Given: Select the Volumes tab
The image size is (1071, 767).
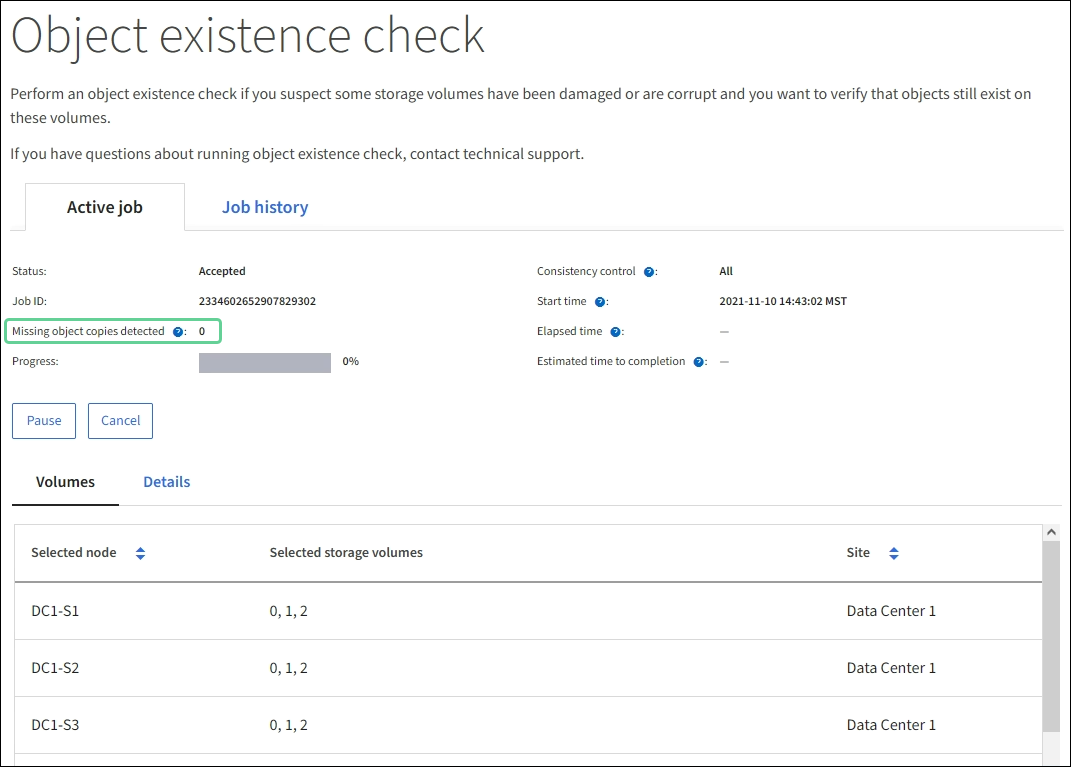Looking at the screenshot, I should pyautogui.click(x=65, y=481).
